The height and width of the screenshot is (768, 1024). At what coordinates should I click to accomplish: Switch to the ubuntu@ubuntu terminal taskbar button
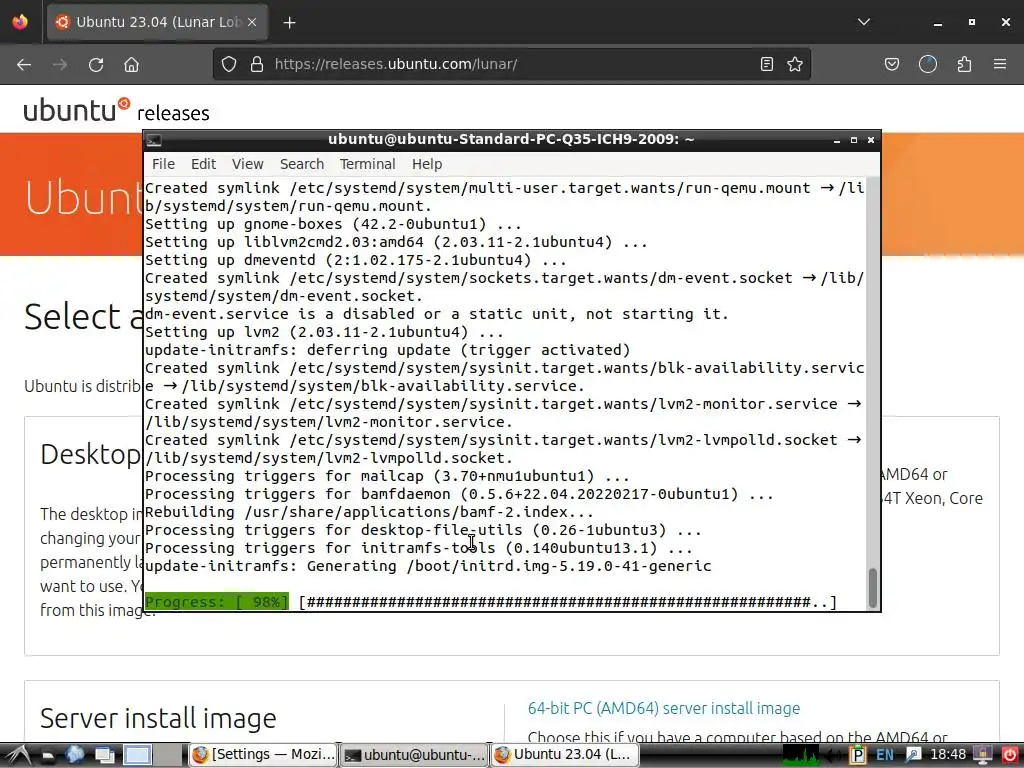(x=415, y=755)
